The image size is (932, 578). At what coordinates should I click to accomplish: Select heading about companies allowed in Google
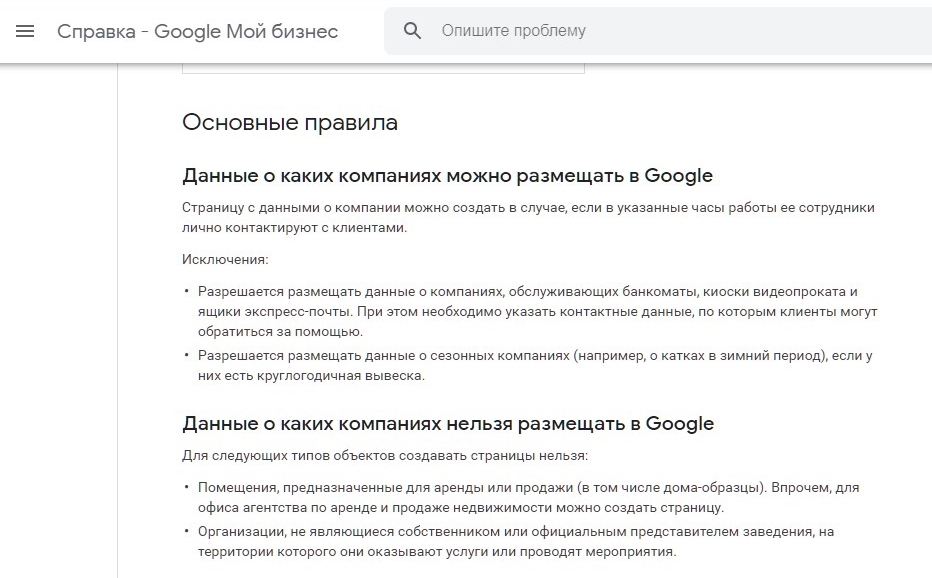click(x=447, y=176)
